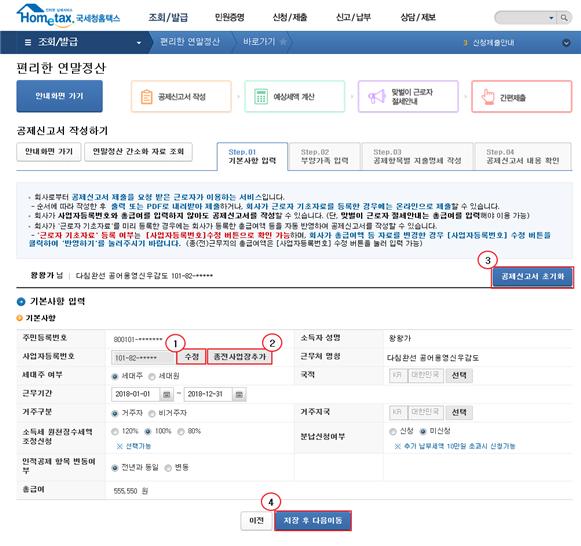The height and width of the screenshot is (546, 581).
Task: Click the 맞벌이 근로자 megaphone icon
Action: (377, 97)
